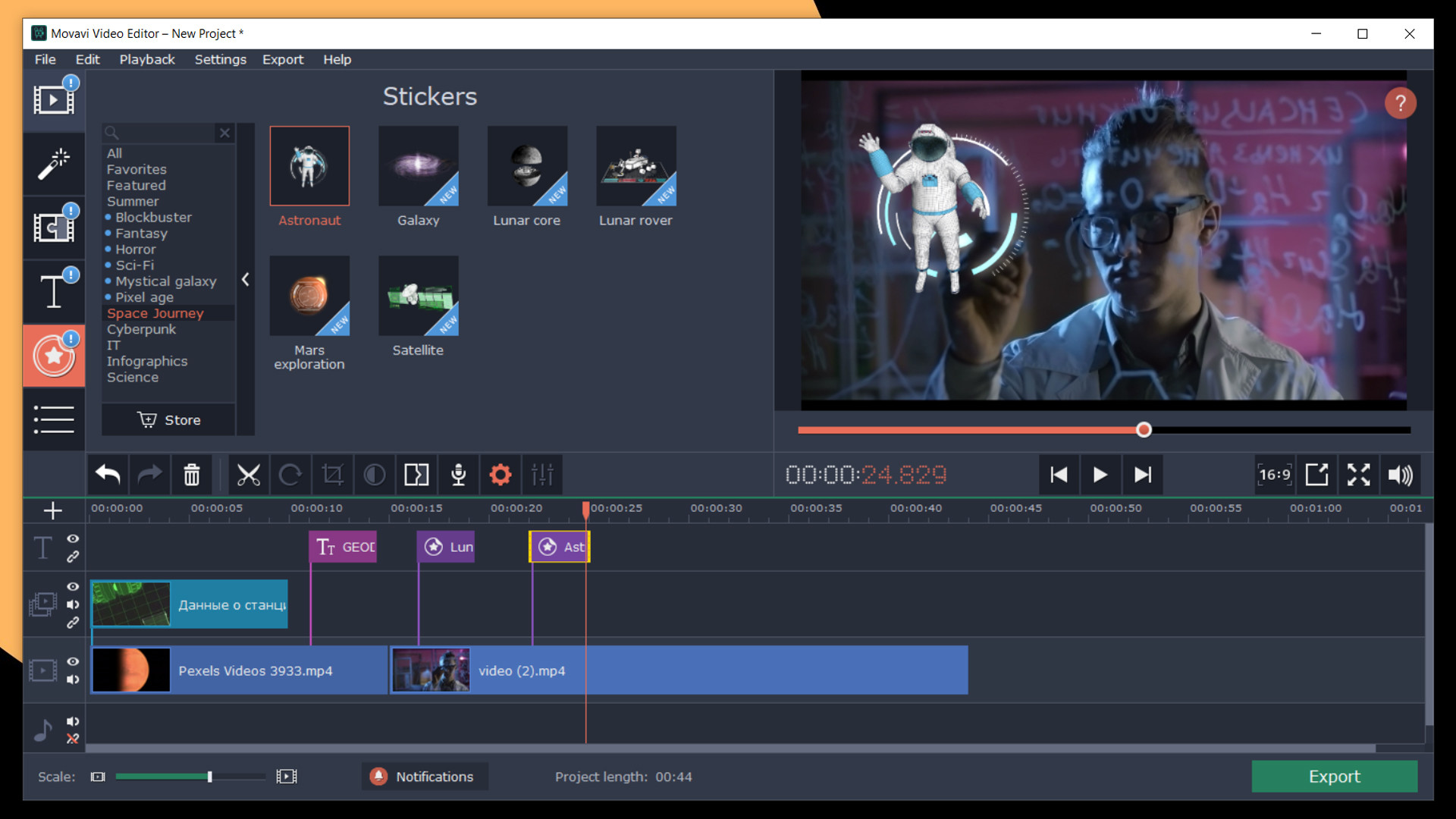Mute the overlay video track
1456x819 pixels.
(x=73, y=604)
